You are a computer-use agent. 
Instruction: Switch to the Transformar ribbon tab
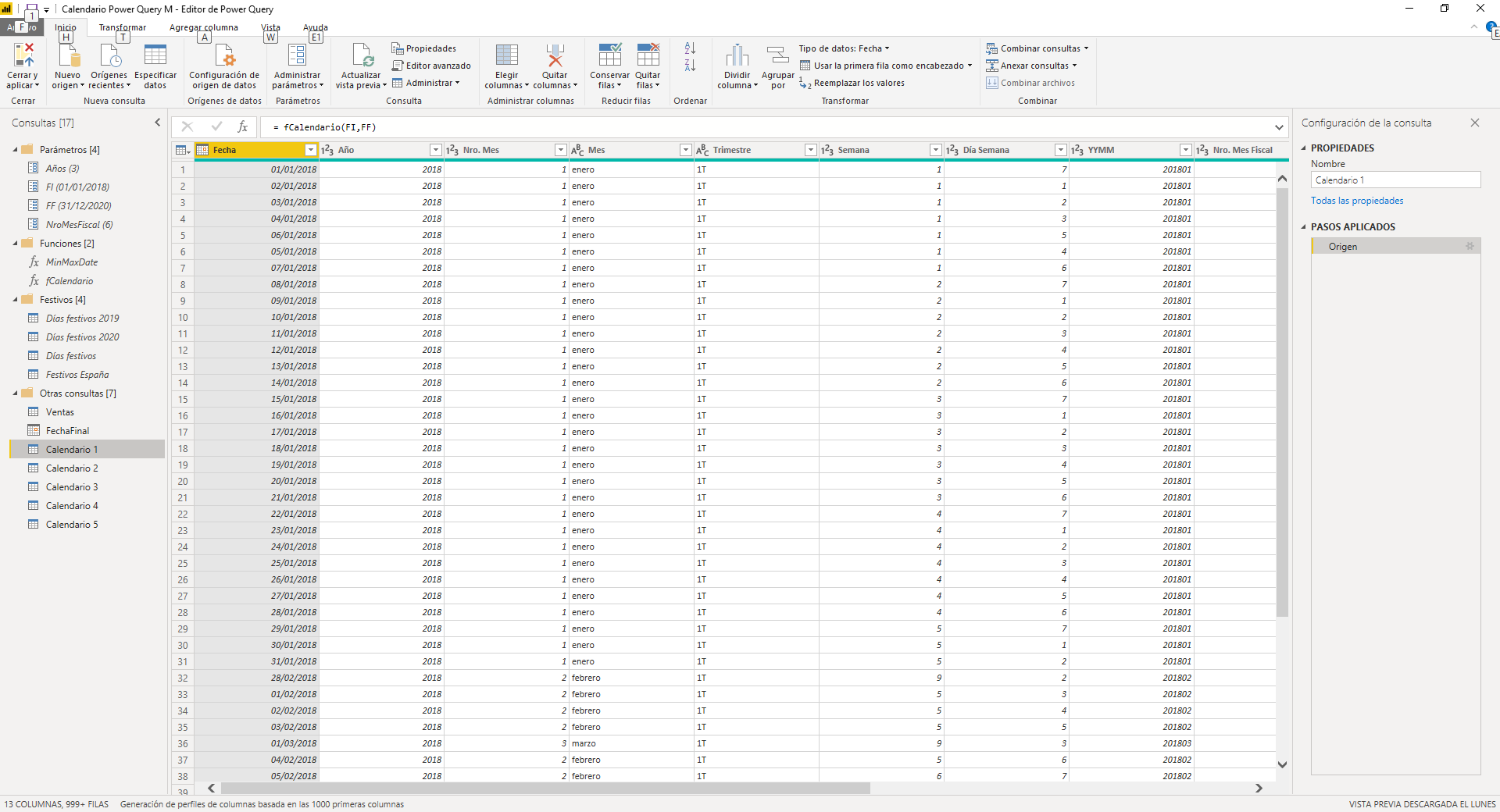tap(122, 27)
